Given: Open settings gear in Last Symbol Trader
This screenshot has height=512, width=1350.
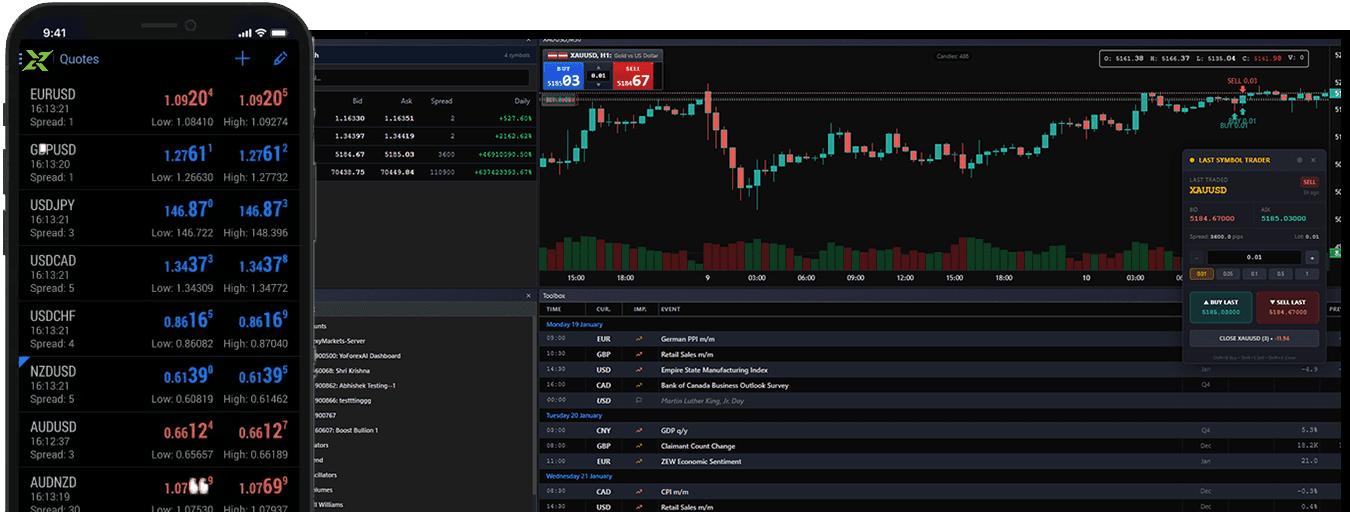Looking at the screenshot, I should point(1299,160).
